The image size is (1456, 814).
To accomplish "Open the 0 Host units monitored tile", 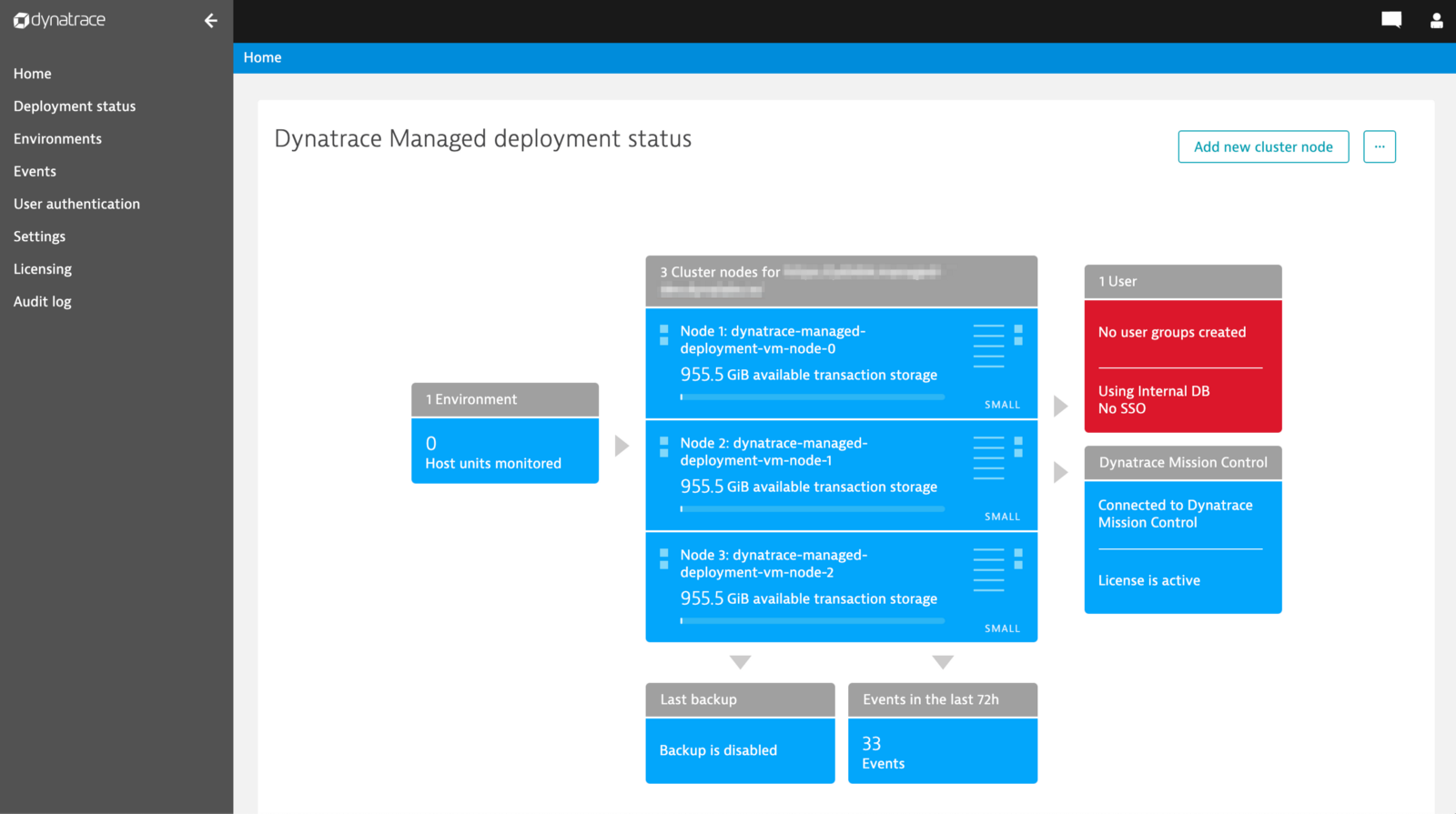I will click(x=505, y=451).
